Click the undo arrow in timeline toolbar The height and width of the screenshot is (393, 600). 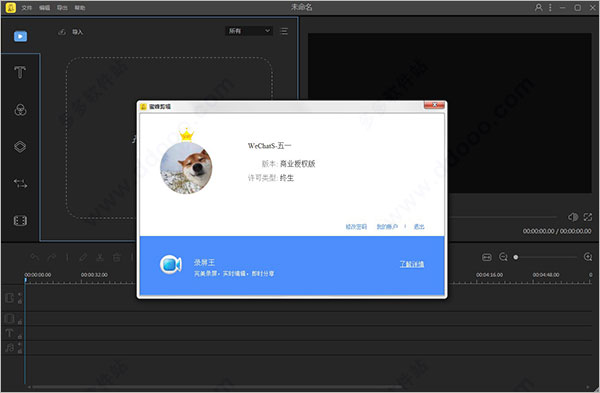point(35,257)
